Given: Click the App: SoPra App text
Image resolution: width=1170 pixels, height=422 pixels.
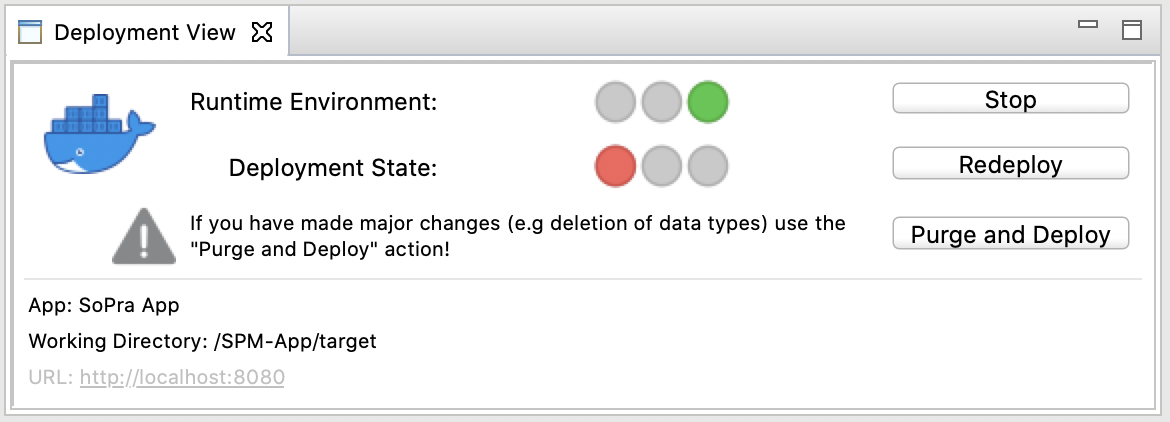Looking at the screenshot, I should coord(104,305).
